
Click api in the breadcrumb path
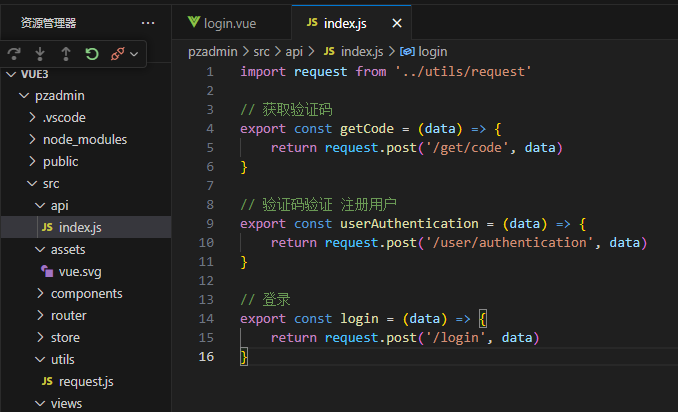click(294, 52)
